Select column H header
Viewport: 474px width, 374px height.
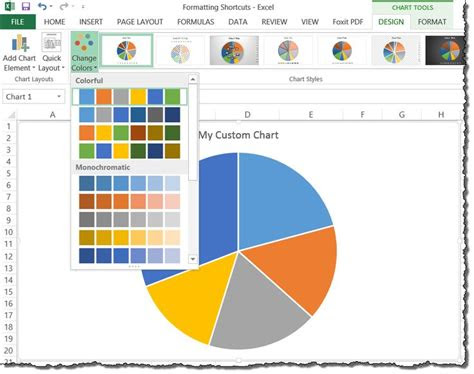pyautogui.click(x=441, y=115)
